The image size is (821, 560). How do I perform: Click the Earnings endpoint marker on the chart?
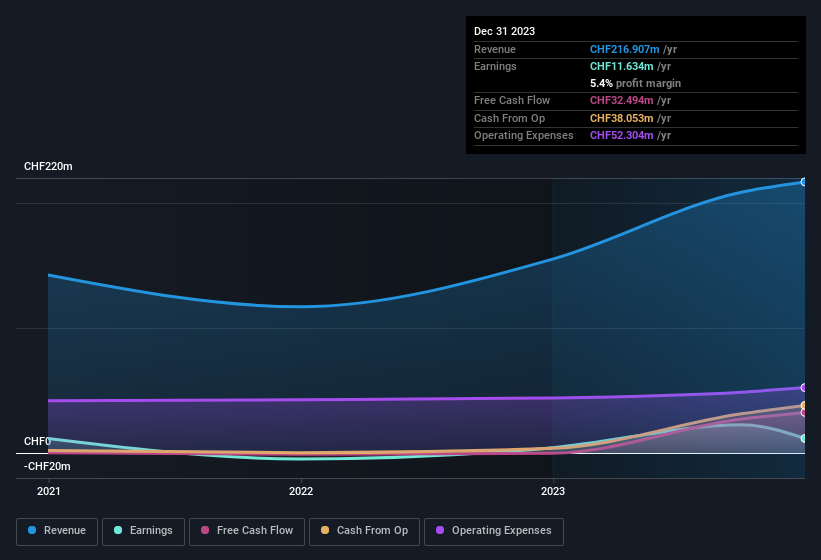pos(803,439)
